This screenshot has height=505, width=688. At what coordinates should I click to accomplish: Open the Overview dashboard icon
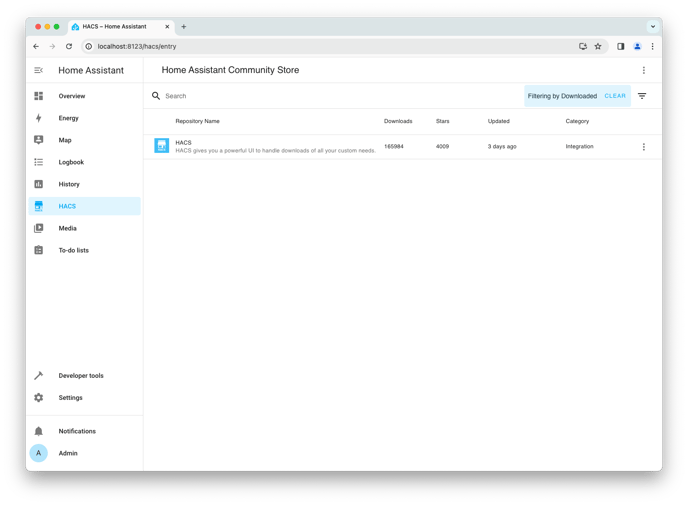tap(39, 96)
